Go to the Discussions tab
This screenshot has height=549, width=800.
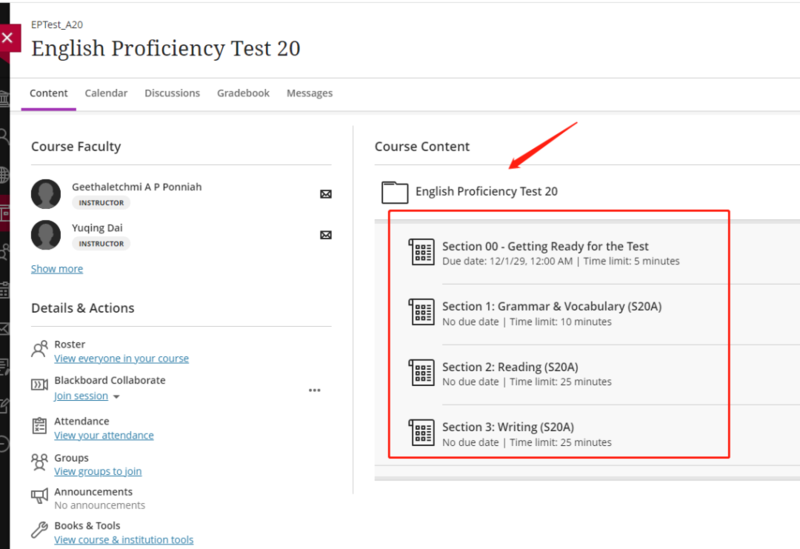tap(172, 93)
